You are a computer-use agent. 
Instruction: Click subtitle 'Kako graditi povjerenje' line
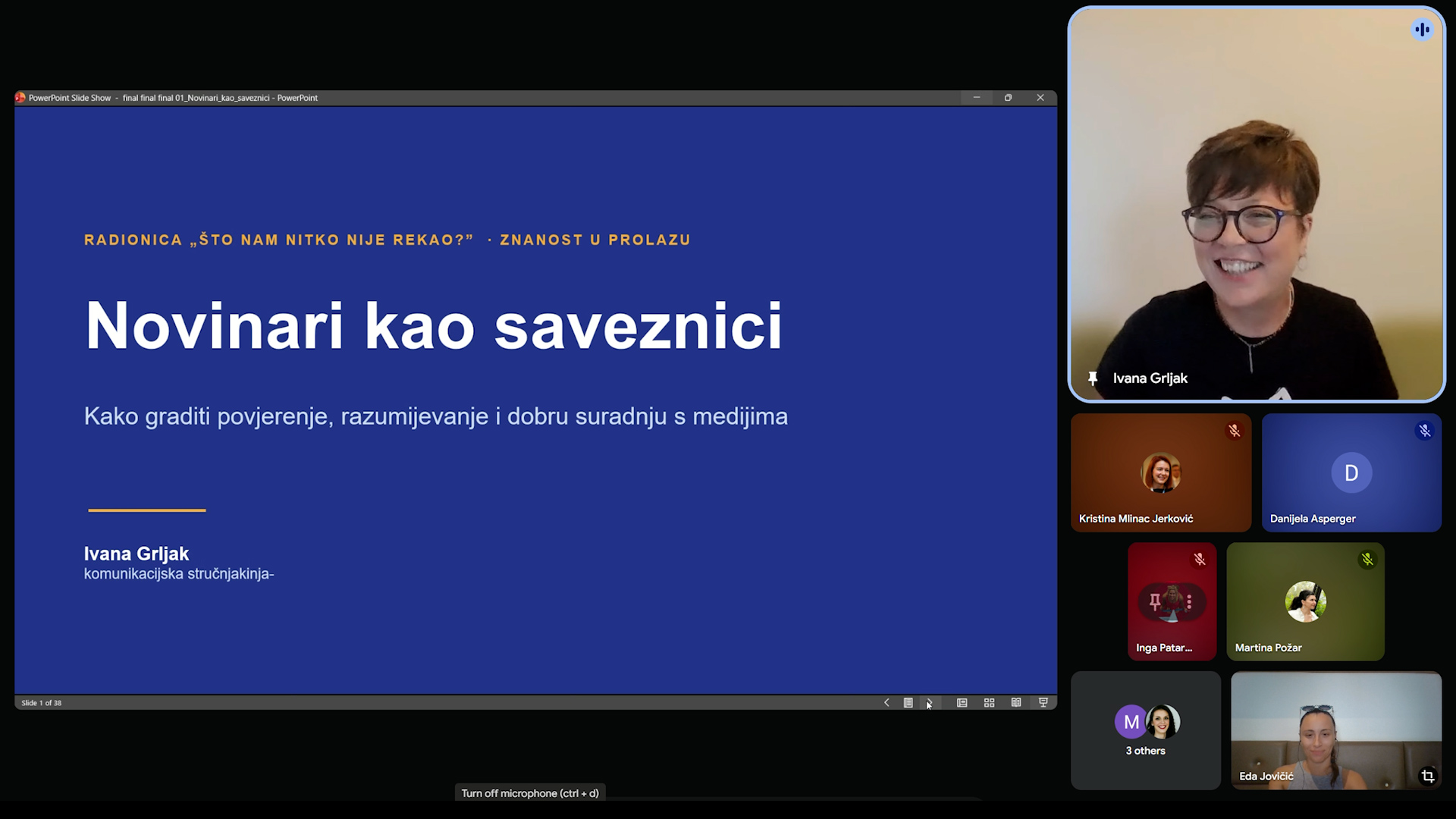[436, 416]
